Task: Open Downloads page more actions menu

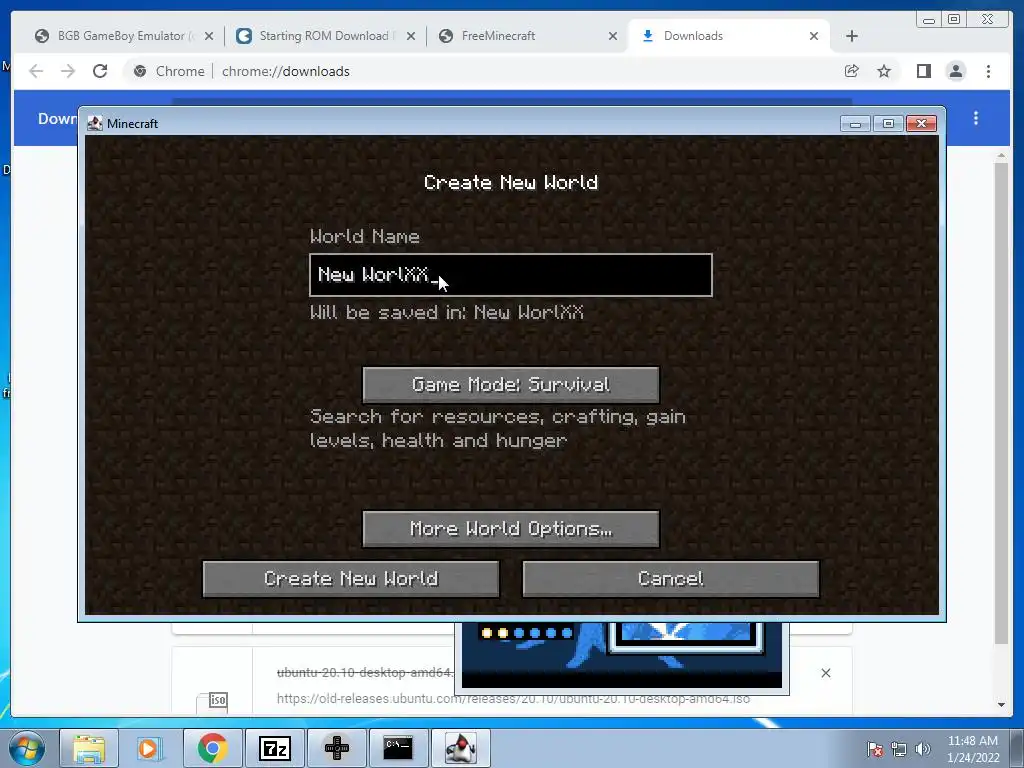Action: coord(976,118)
